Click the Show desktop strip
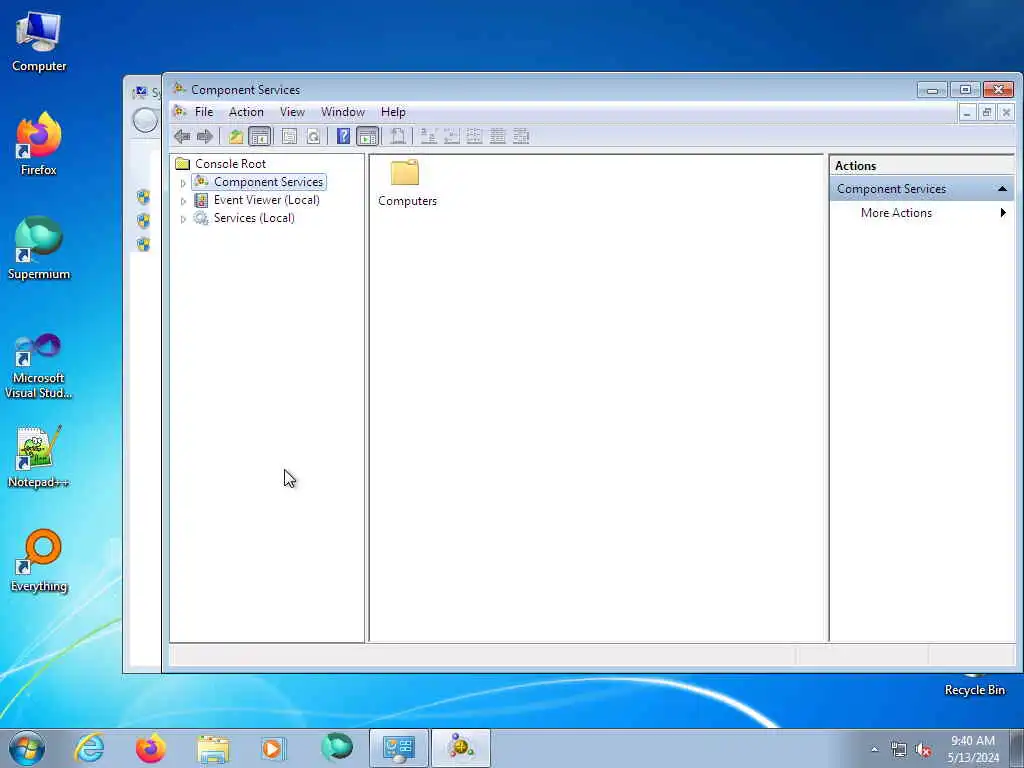The height and width of the screenshot is (768, 1024). pos(1017,748)
